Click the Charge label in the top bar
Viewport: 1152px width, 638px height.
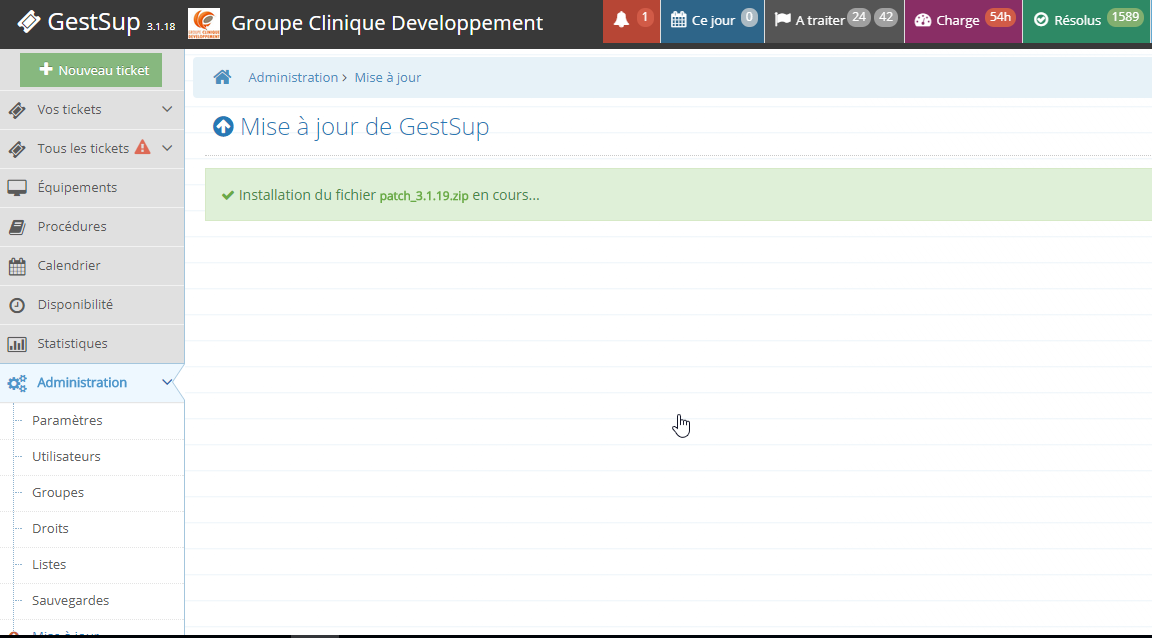[x=958, y=21]
